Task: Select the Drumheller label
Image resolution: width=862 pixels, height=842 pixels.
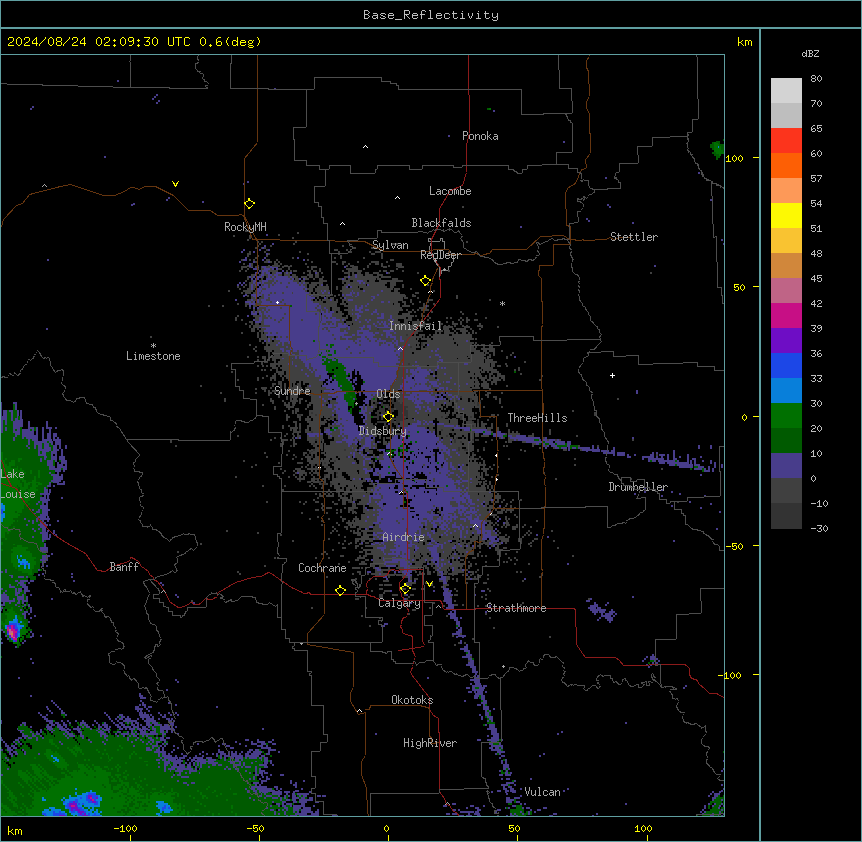Action: coord(638,487)
